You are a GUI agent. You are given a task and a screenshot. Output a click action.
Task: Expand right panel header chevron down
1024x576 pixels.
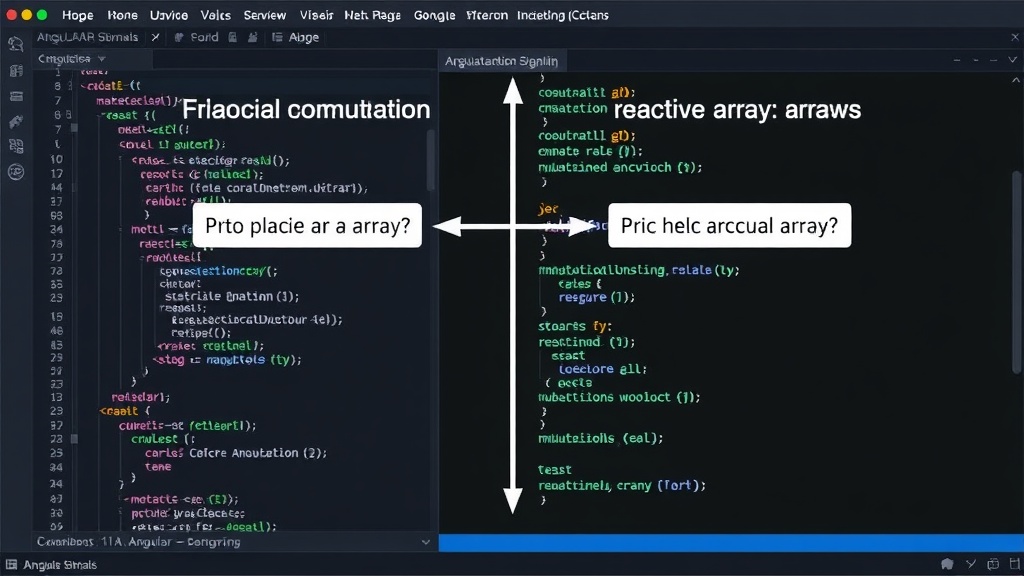(1012, 60)
